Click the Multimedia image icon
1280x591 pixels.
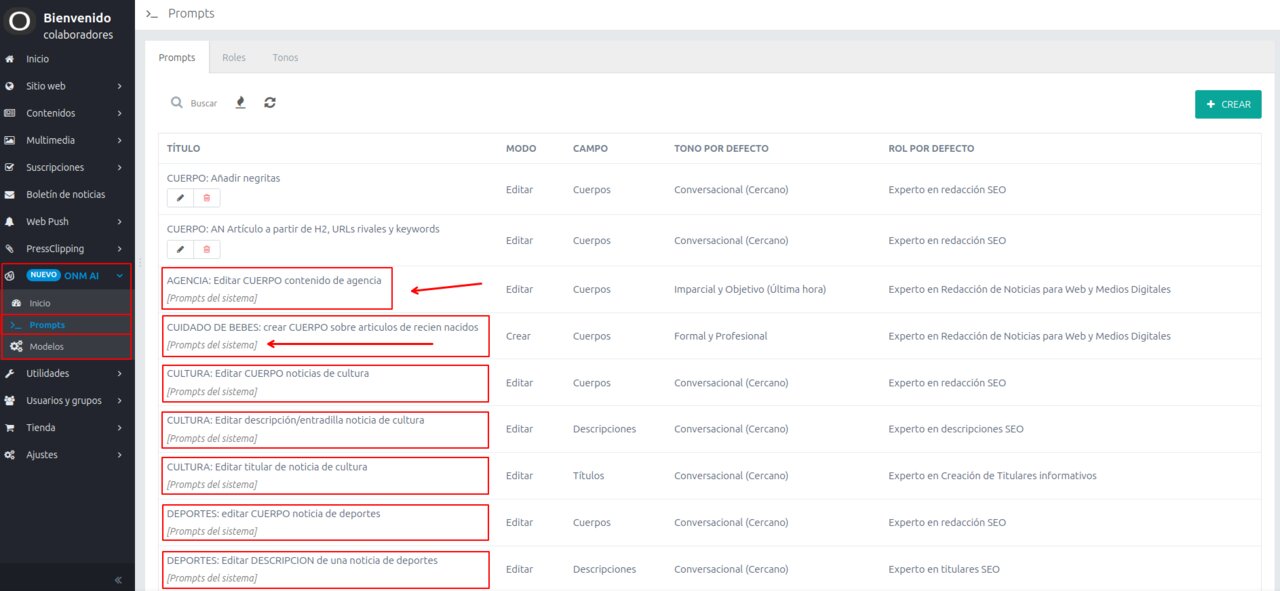(10, 140)
